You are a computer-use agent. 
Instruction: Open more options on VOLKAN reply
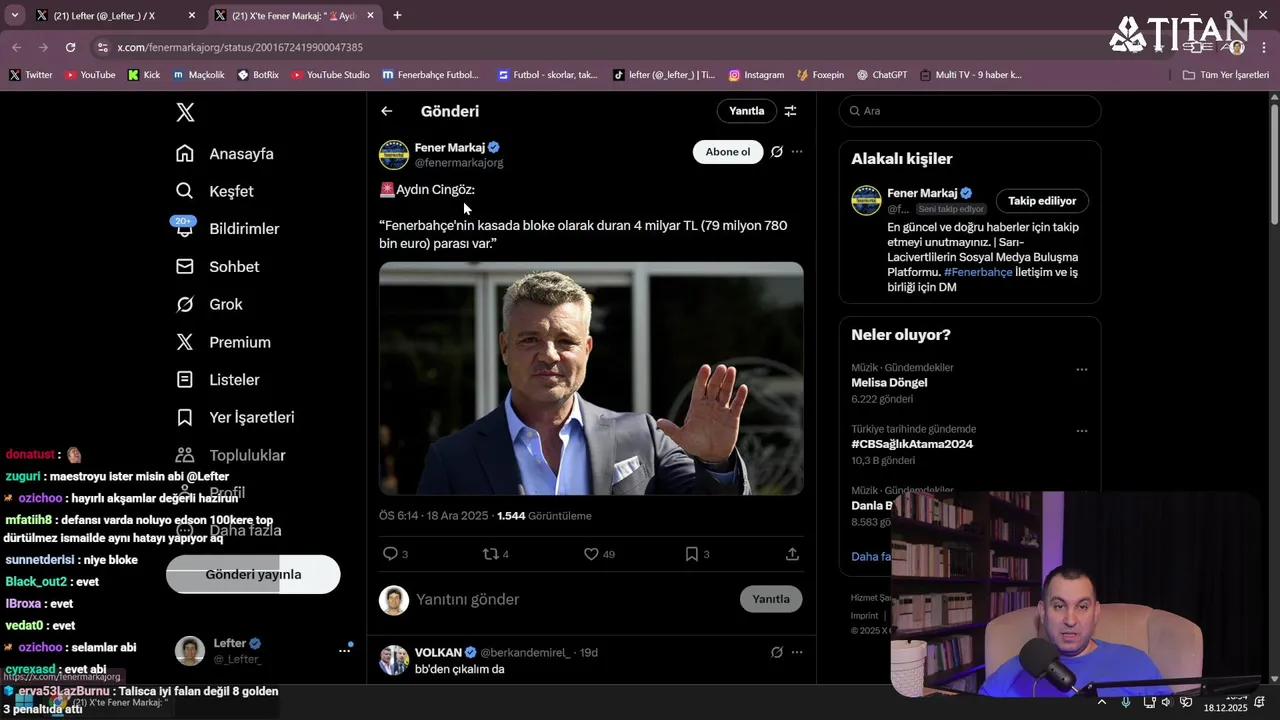click(797, 652)
